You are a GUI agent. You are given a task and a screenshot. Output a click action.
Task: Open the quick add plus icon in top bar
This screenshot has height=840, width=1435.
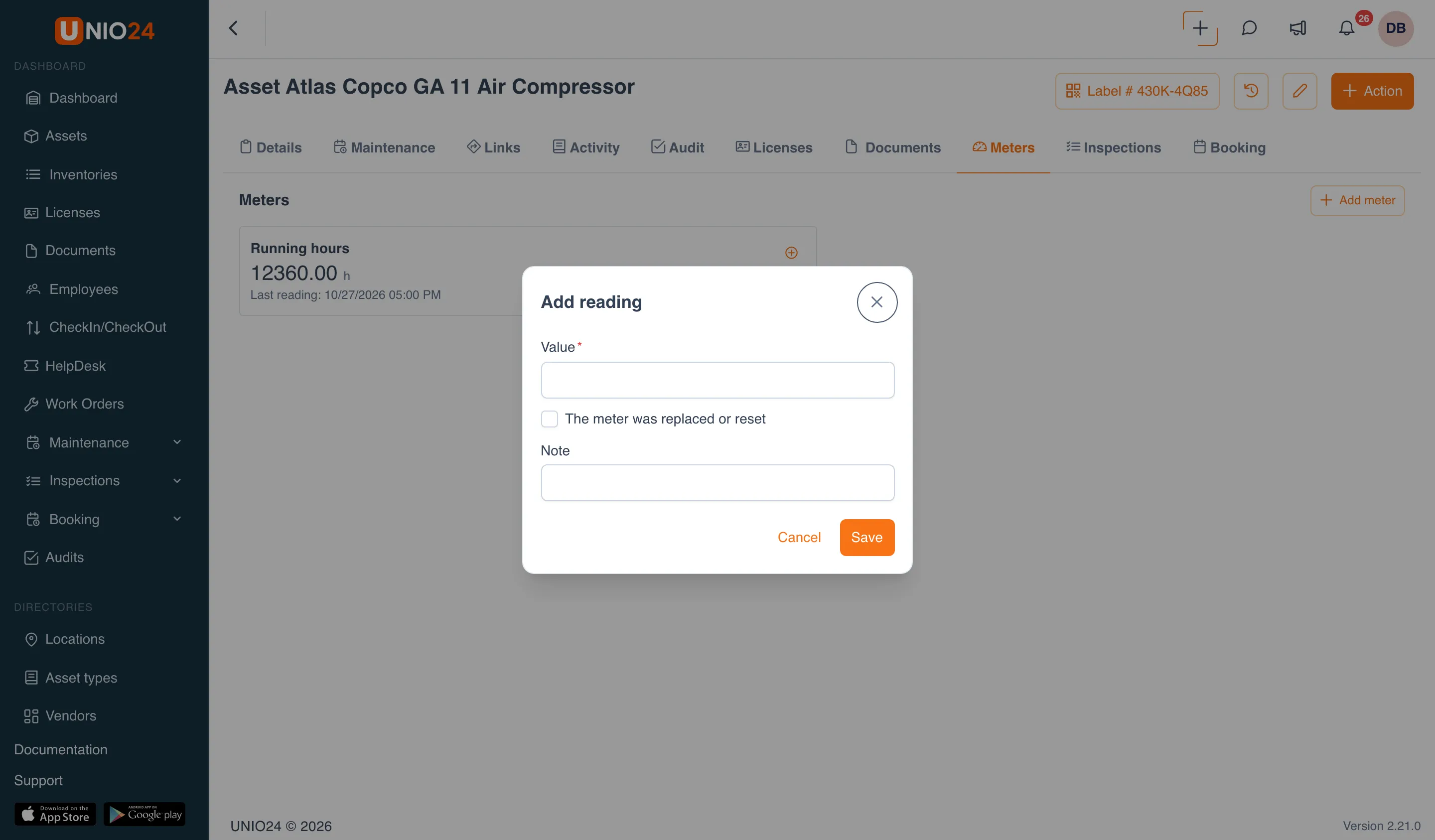(x=1200, y=28)
